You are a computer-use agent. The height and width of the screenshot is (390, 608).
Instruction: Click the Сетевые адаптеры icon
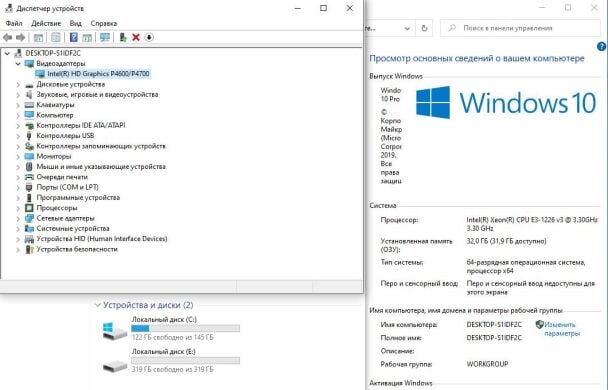(x=29, y=218)
